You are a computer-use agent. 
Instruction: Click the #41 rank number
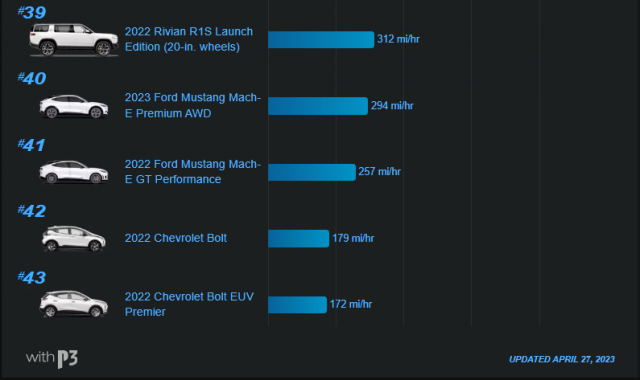tap(31, 145)
